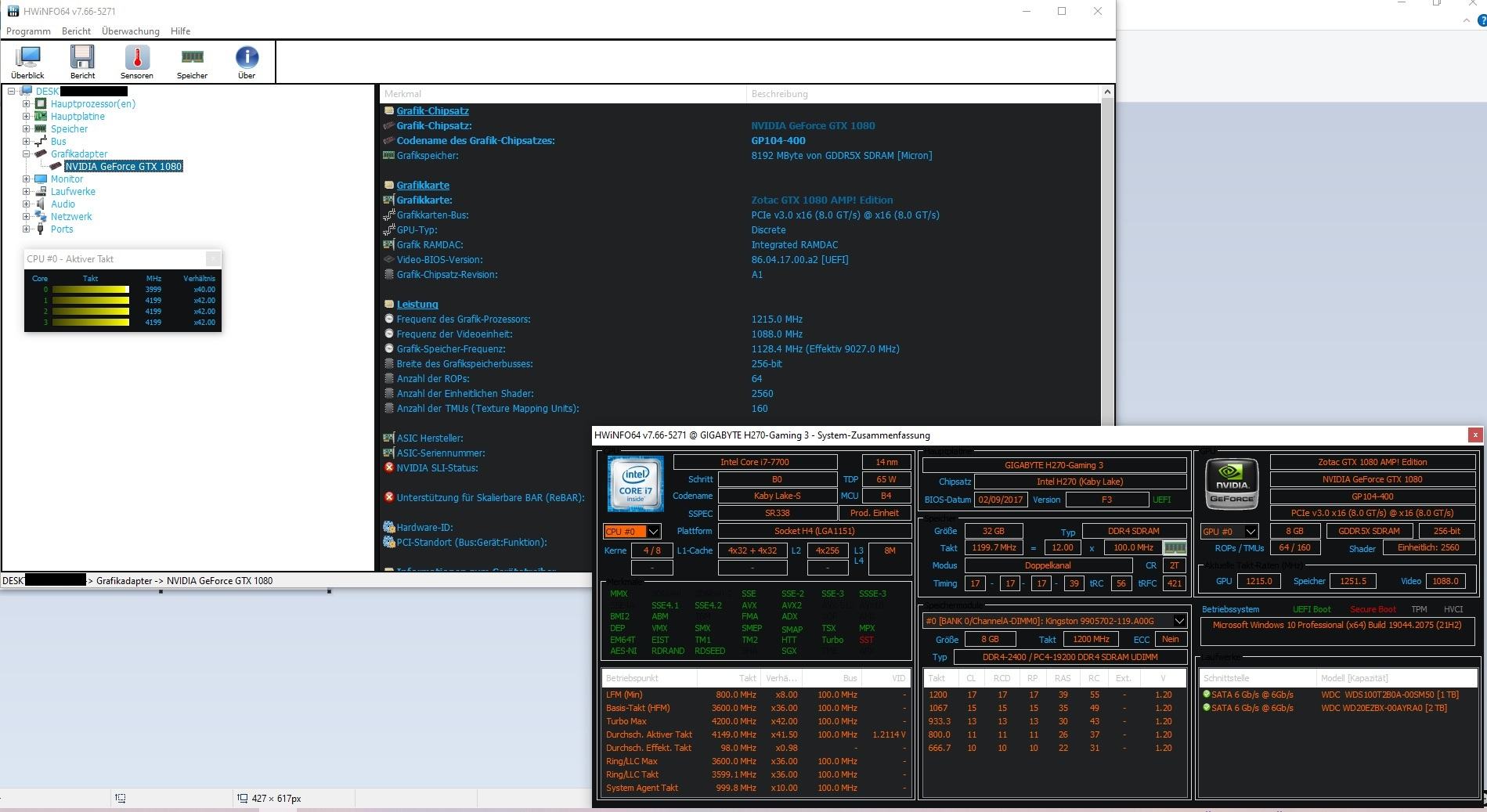1487x812 pixels.
Task: Click the NVIDIA SLI-Status red X icon
Action: pos(388,467)
